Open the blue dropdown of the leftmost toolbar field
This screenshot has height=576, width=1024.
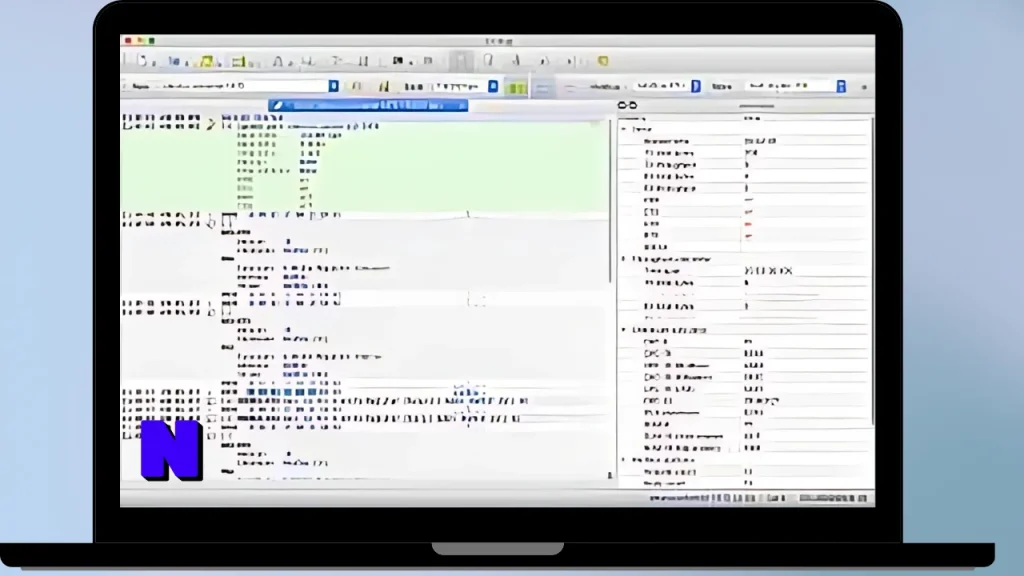333,86
